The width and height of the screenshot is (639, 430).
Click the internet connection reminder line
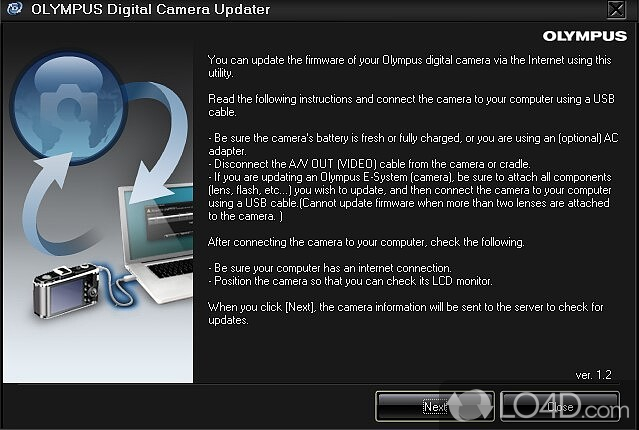[x=330, y=268]
